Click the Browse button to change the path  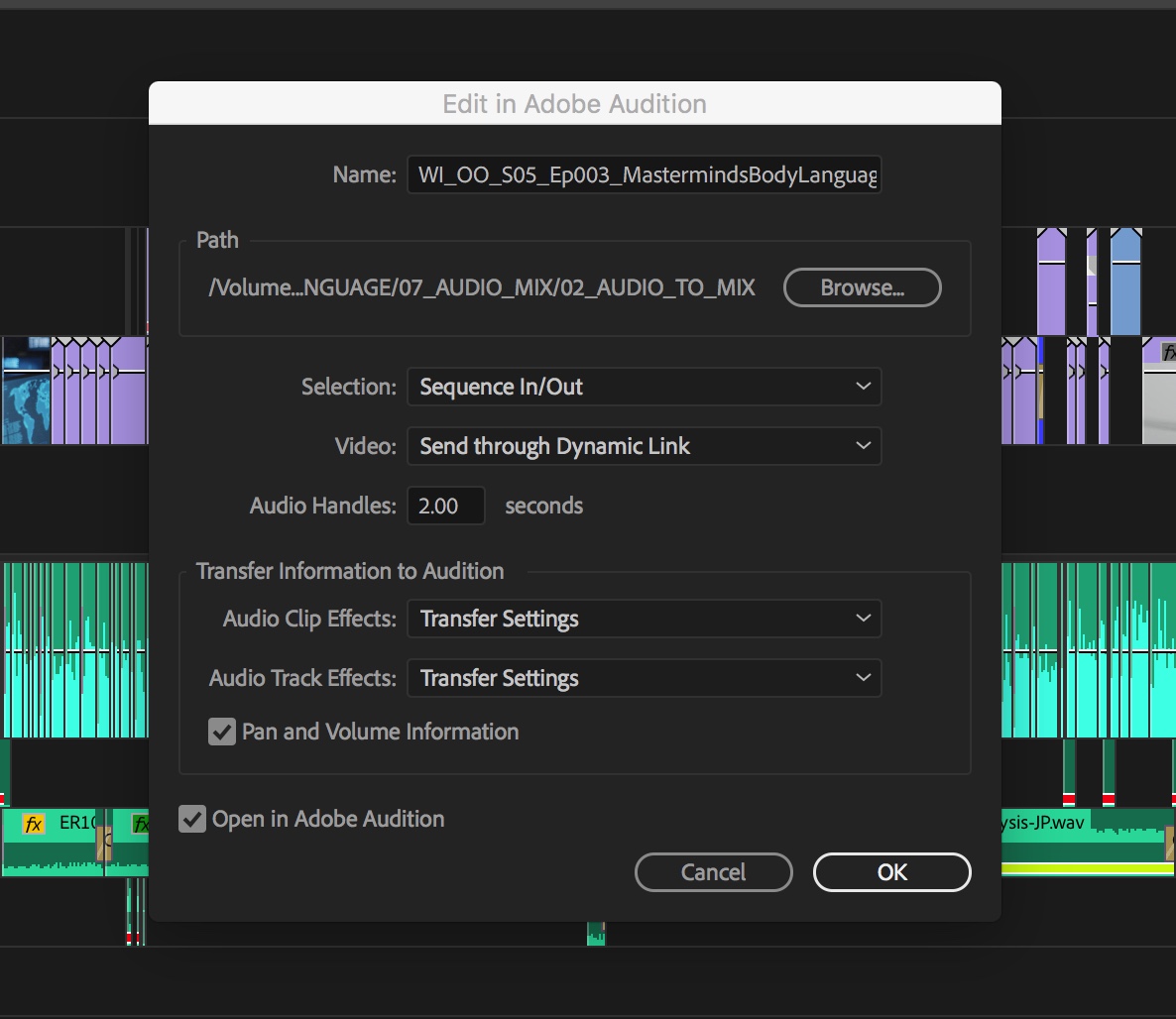click(x=862, y=287)
